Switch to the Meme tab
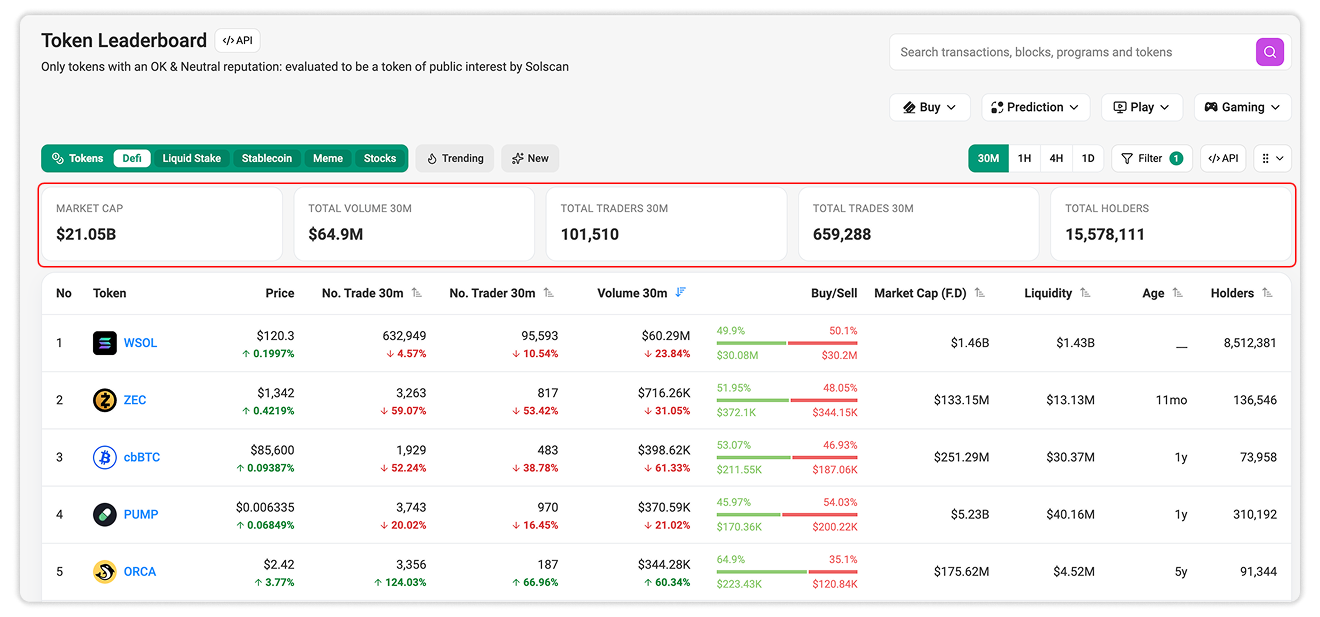This screenshot has height=617, width=1320. pyautogui.click(x=327, y=158)
